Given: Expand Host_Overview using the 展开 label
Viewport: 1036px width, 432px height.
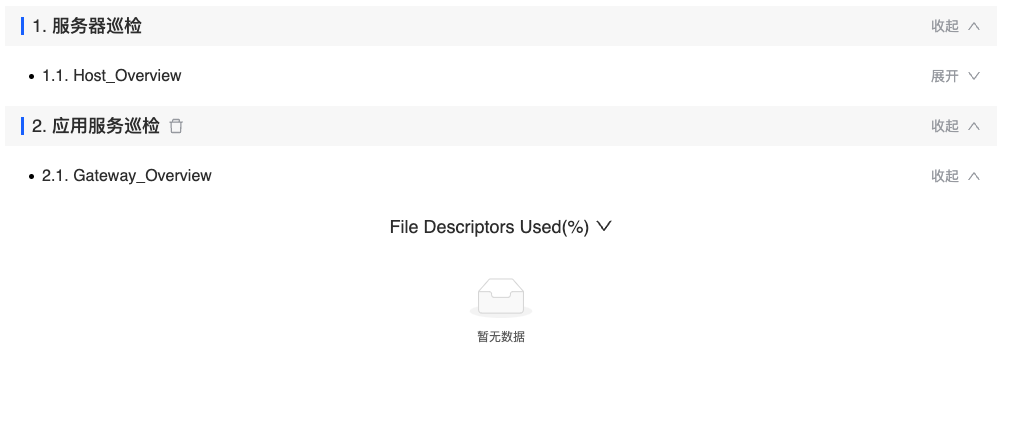Looking at the screenshot, I should coord(945,76).
